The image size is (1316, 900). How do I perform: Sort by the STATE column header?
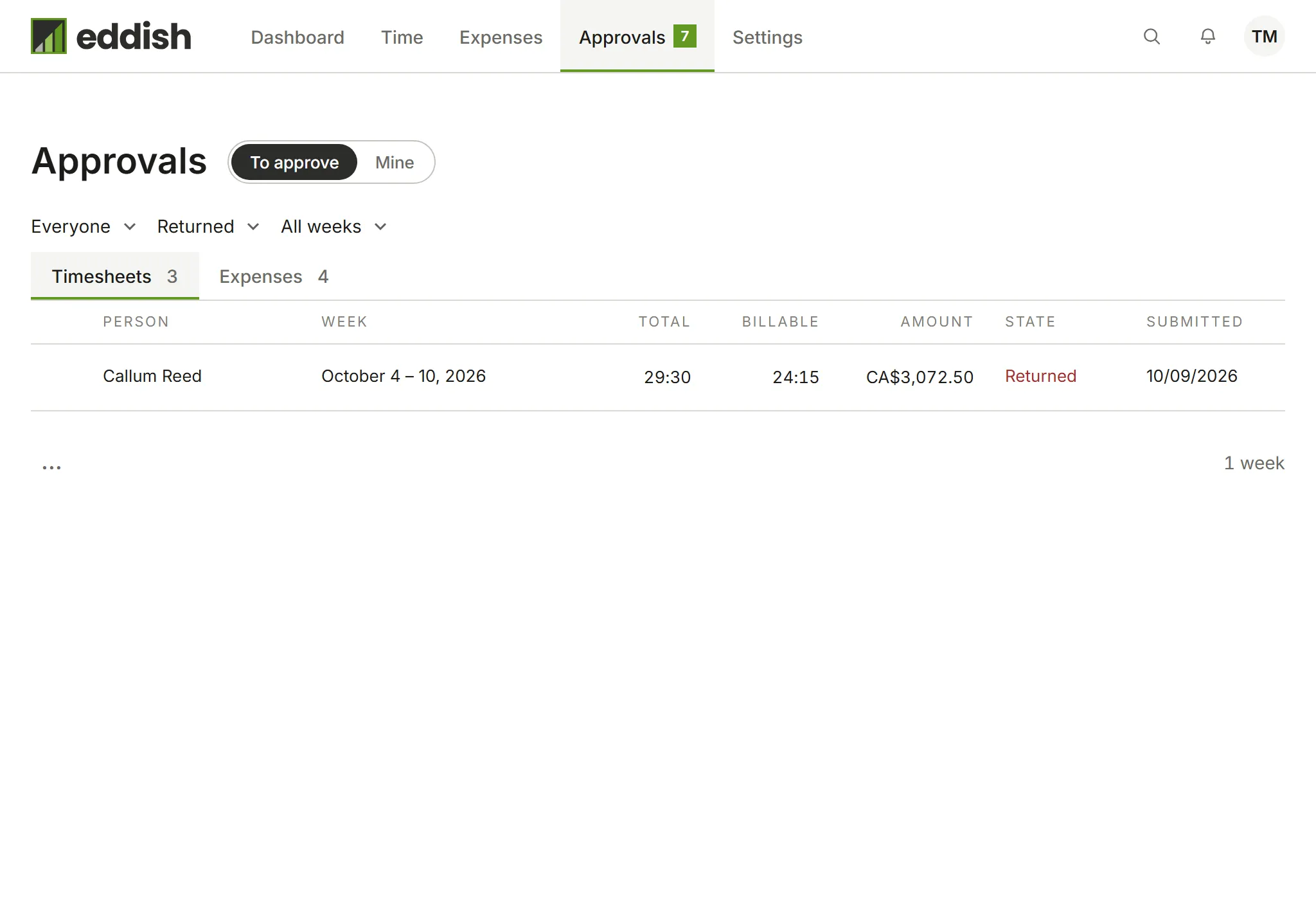coord(1030,321)
